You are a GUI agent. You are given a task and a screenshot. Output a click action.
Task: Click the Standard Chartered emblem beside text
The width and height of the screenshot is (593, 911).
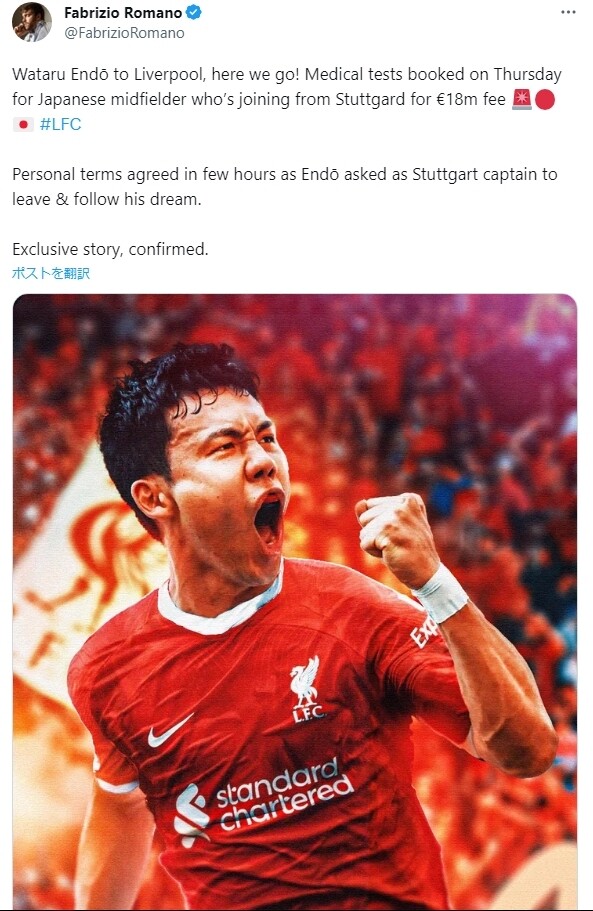[x=192, y=814]
